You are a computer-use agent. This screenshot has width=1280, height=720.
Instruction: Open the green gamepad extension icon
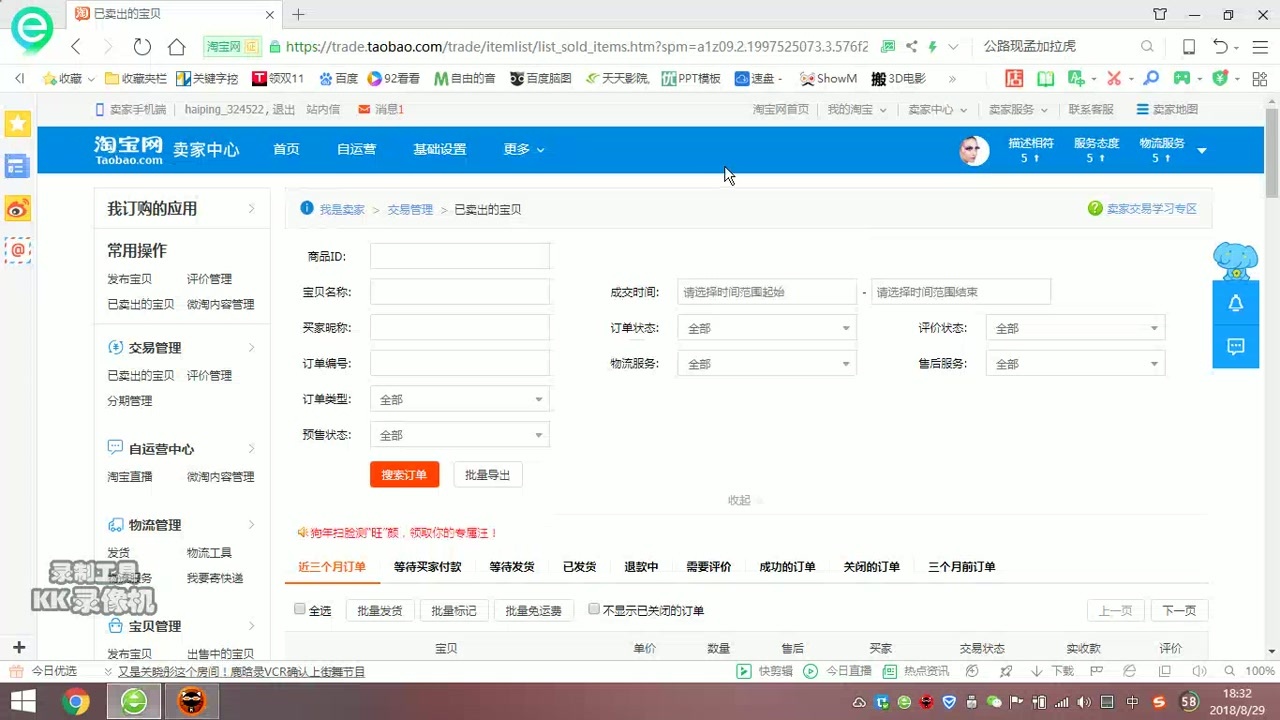[1182, 78]
